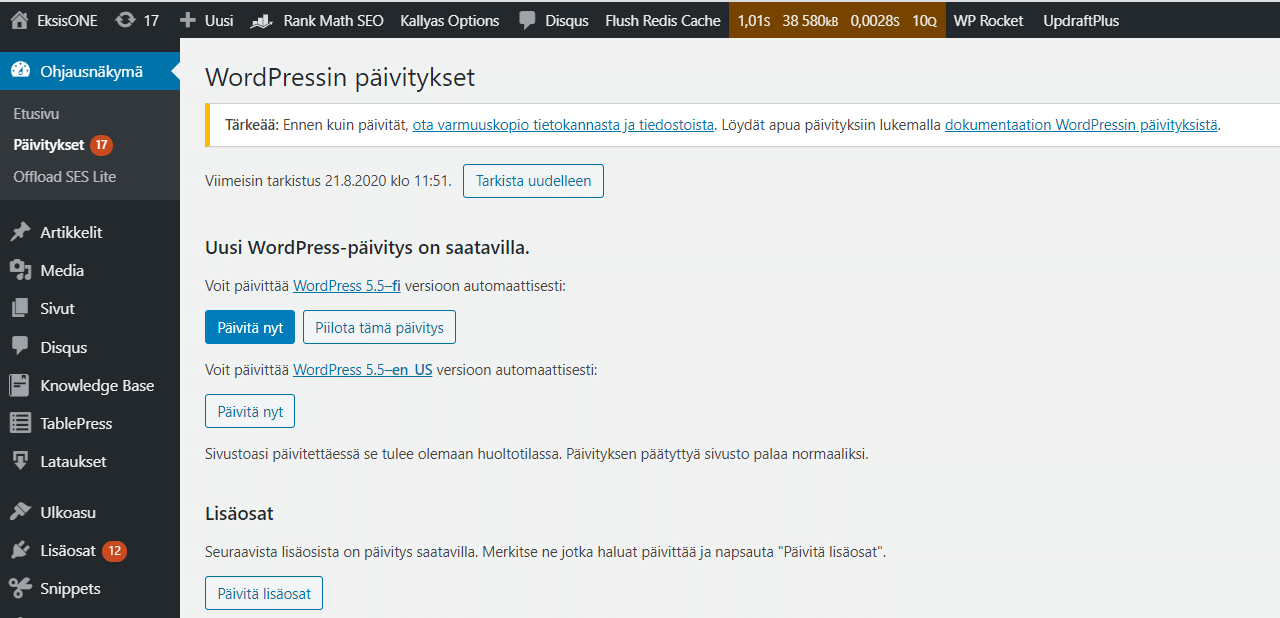Viewport: 1280px width, 618px height.
Task: Select the Artikkelit pin icon in sidebar
Action: [22, 231]
